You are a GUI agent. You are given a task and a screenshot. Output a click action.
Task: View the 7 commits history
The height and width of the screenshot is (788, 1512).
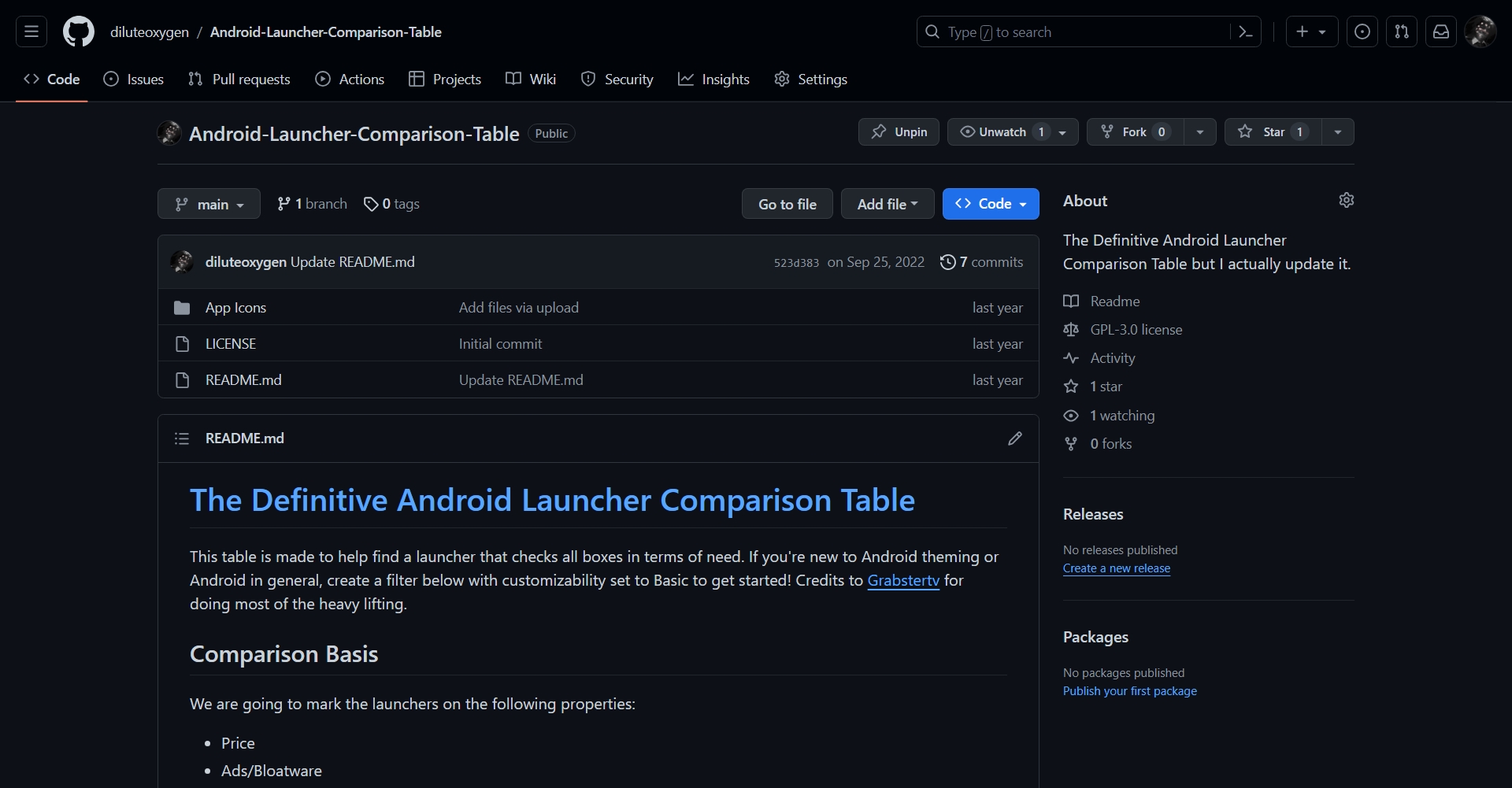[x=982, y=262]
